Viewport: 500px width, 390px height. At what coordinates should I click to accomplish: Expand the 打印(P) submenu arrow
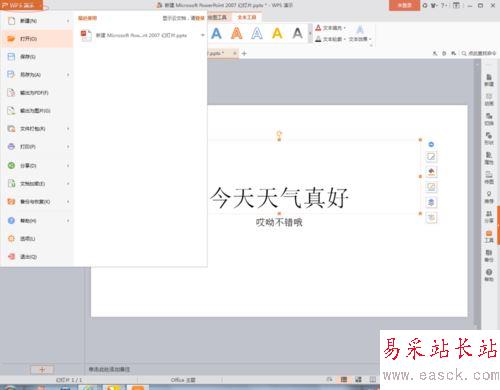coord(68,147)
